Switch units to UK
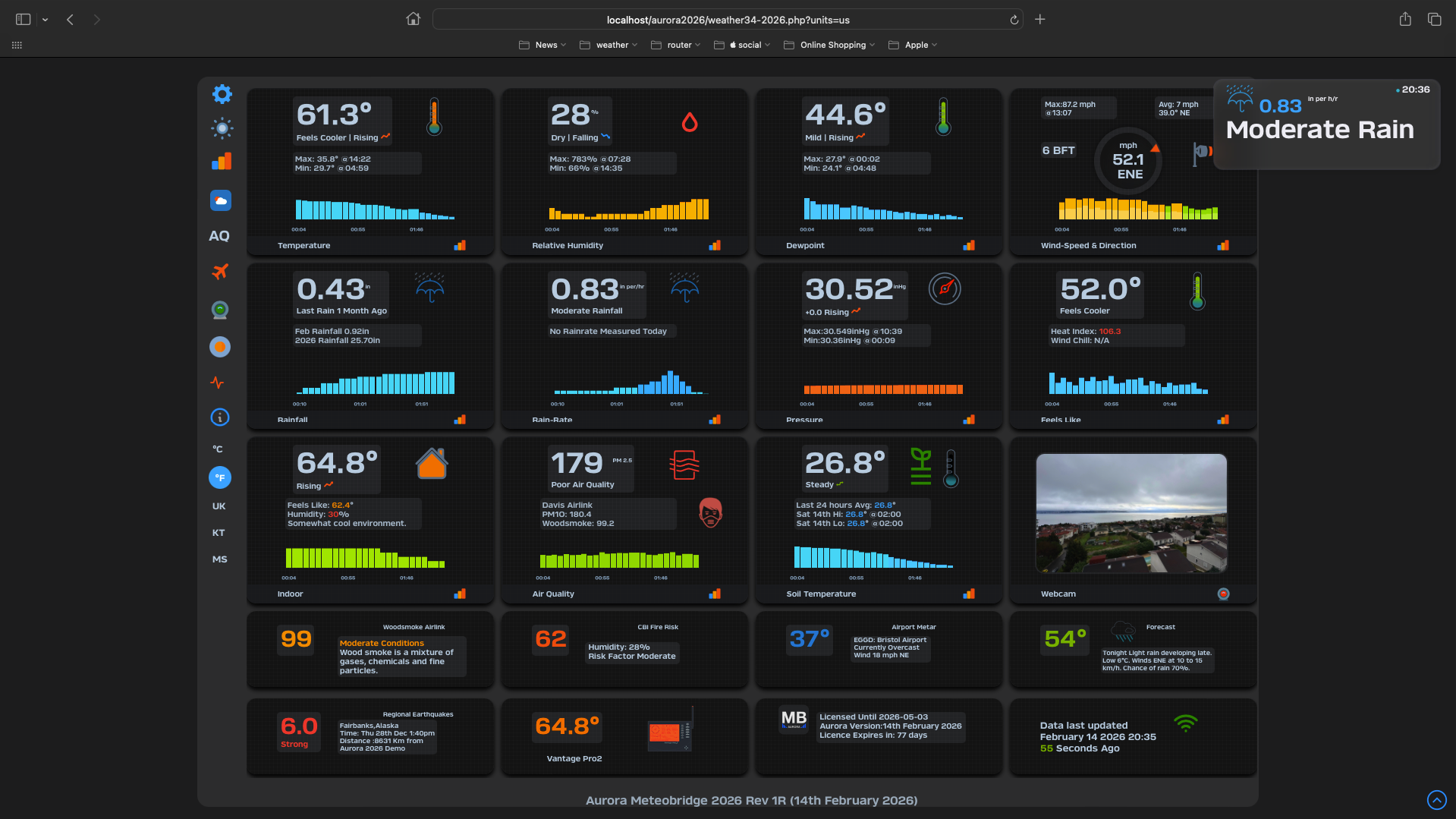Viewport: 1456px width, 819px height. pyautogui.click(x=219, y=506)
